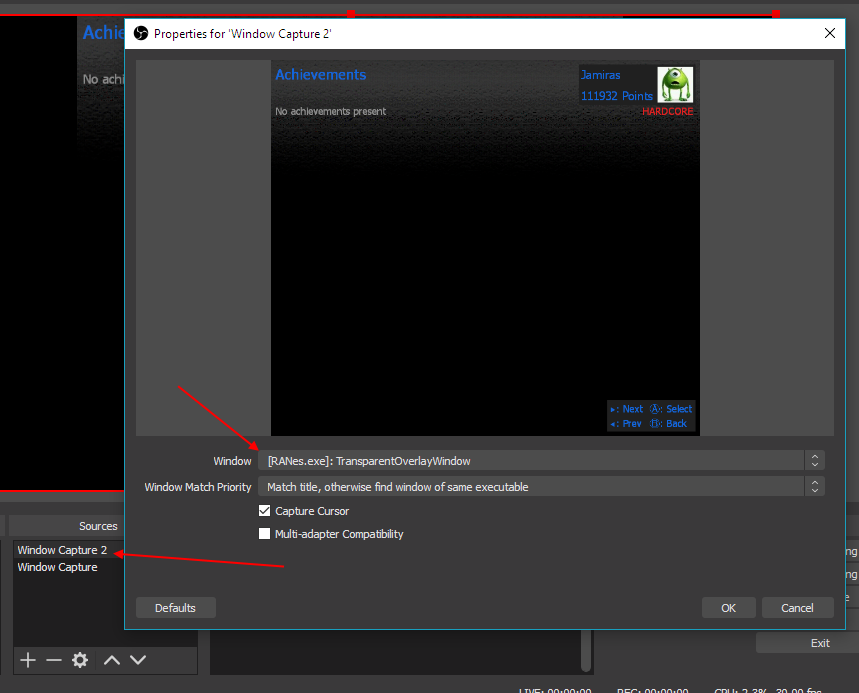
Task: Enable Multi-adapter Compatibility
Action: (264, 534)
